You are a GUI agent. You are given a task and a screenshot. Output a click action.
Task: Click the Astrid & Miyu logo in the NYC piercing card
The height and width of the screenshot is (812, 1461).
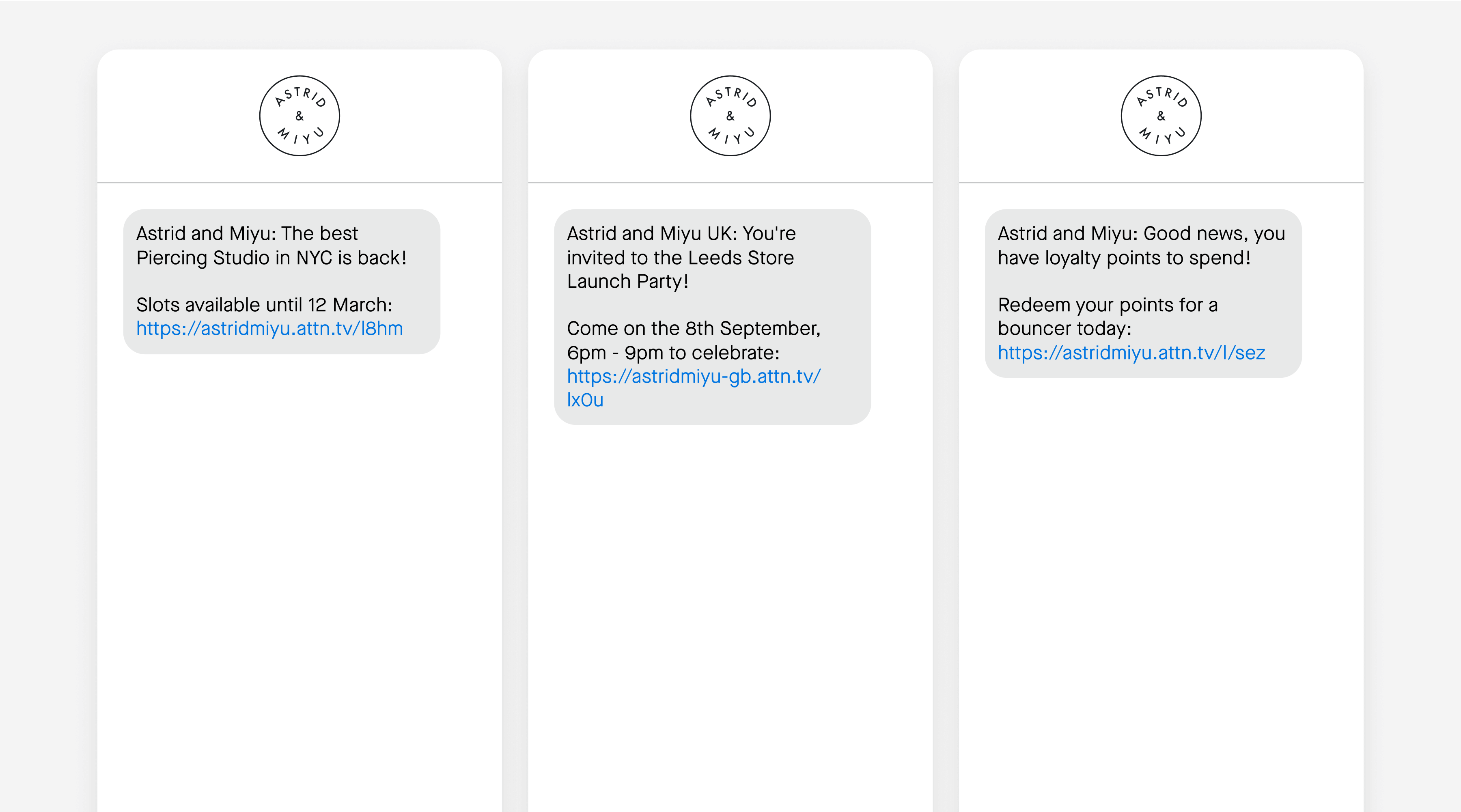pos(300,116)
